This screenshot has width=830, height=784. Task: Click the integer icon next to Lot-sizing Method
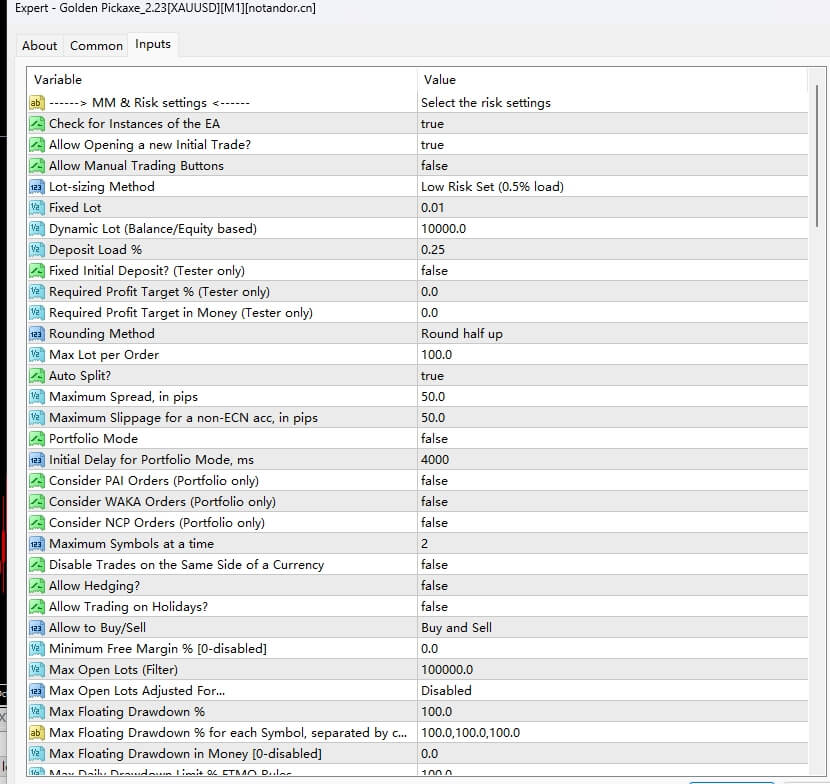(x=37, y=187)
